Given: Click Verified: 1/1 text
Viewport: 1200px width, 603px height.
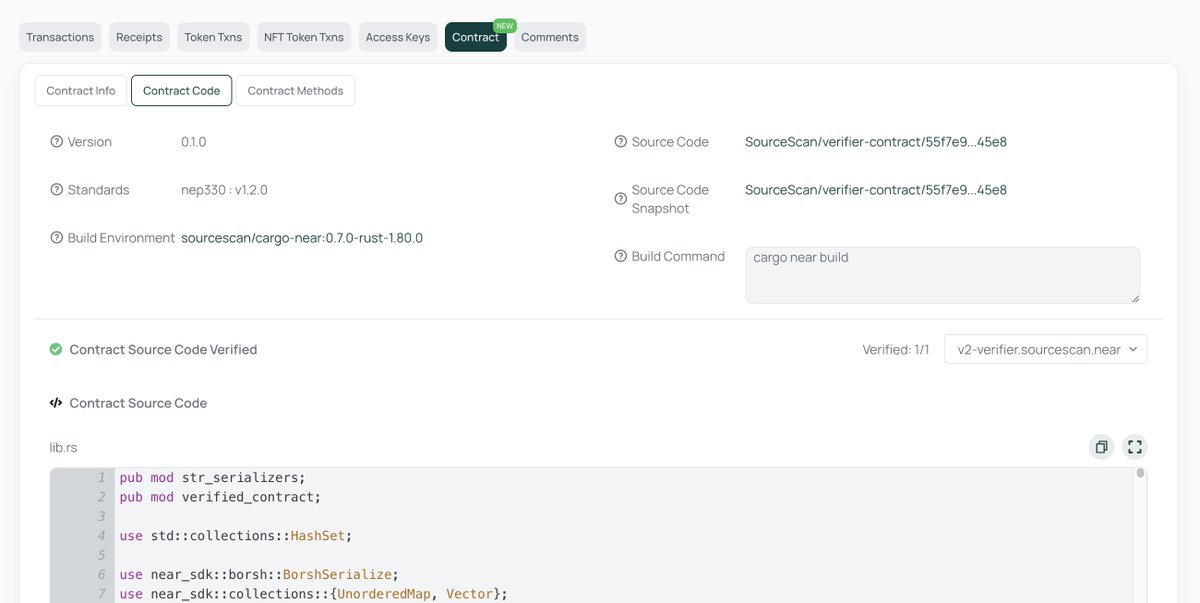Looking at the screenshot, I should (896, 350).
